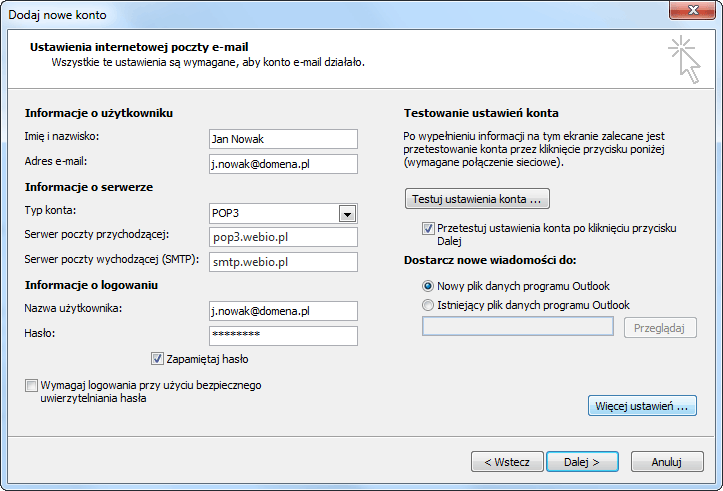Focus the Nazwa użytkownika field
Screen dimensions: 723x491
pos(283,311)
